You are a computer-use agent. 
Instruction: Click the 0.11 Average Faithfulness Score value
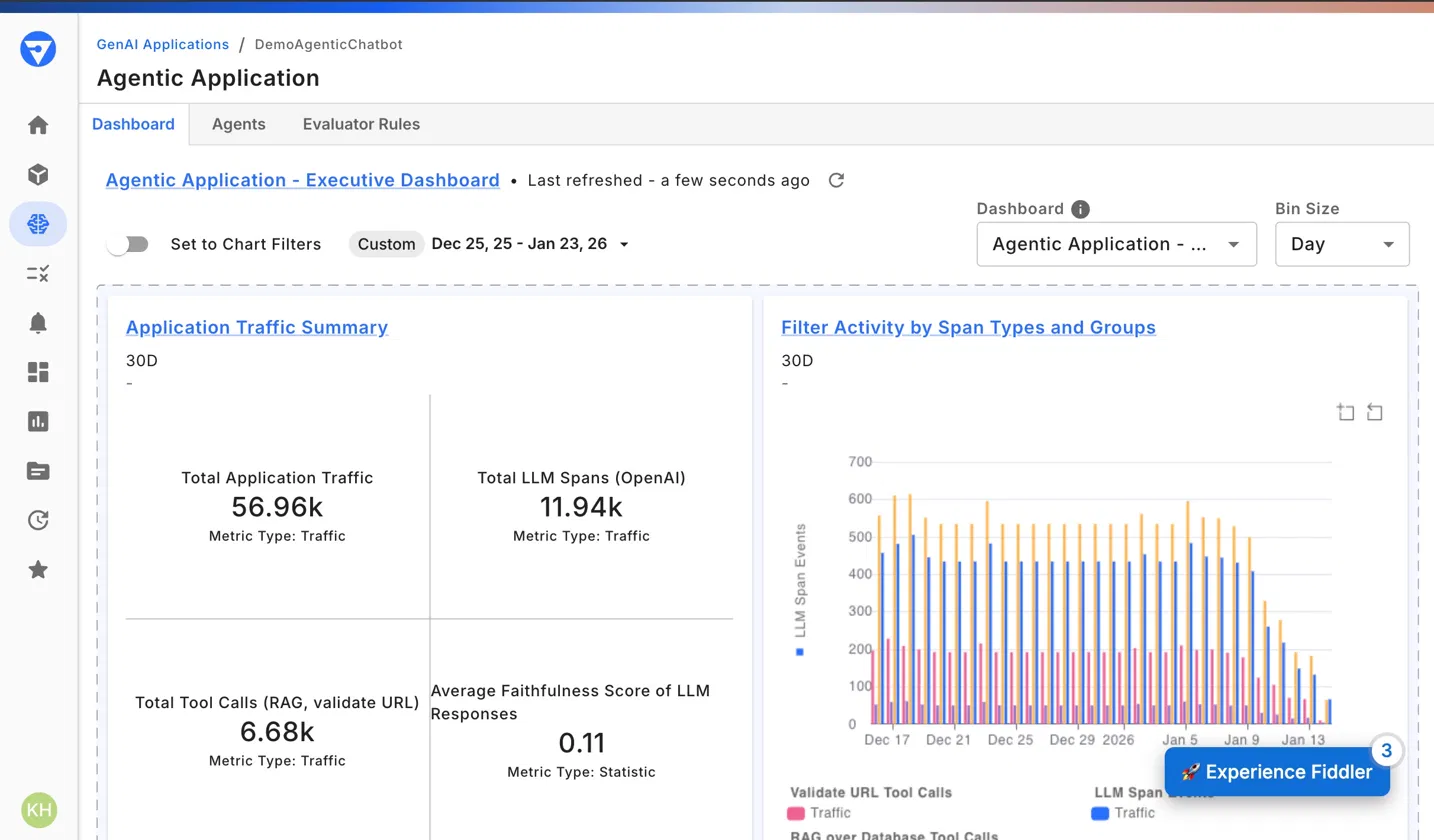pyautogui.click(x=581, y=743)
